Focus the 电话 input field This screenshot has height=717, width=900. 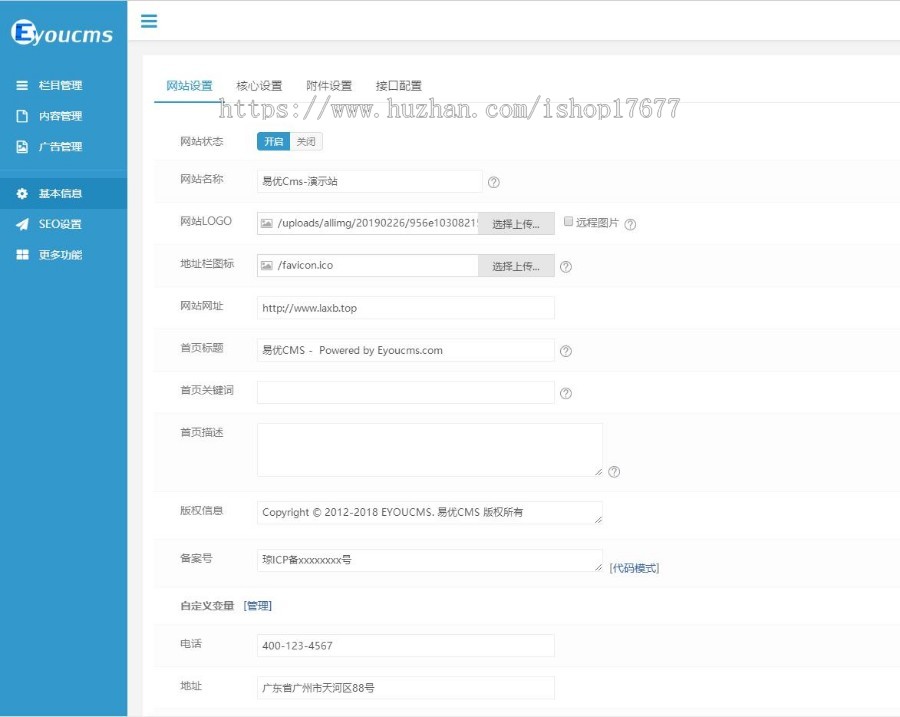tap(406, 645)
